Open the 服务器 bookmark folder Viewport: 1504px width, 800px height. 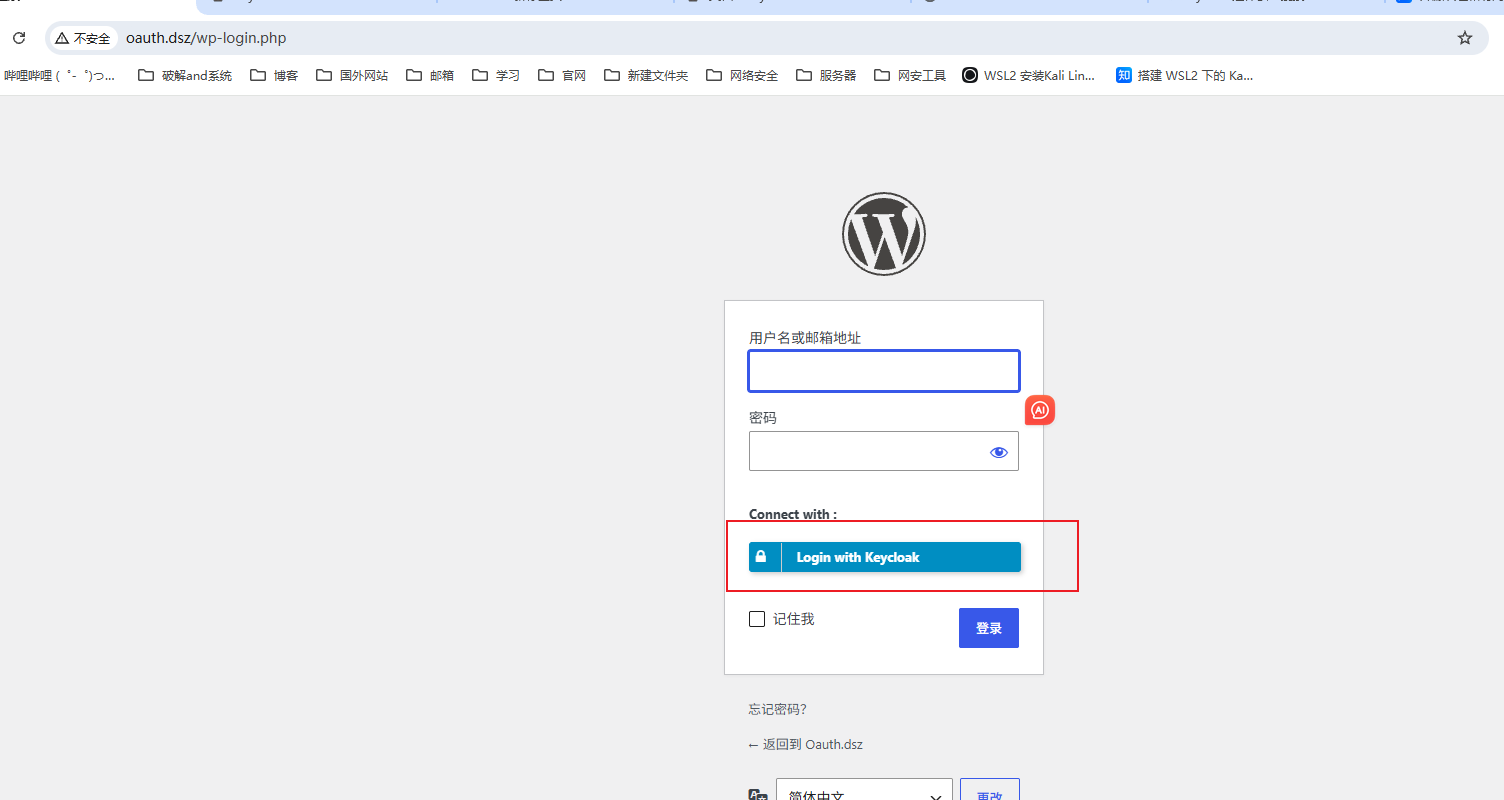point(826,75)
